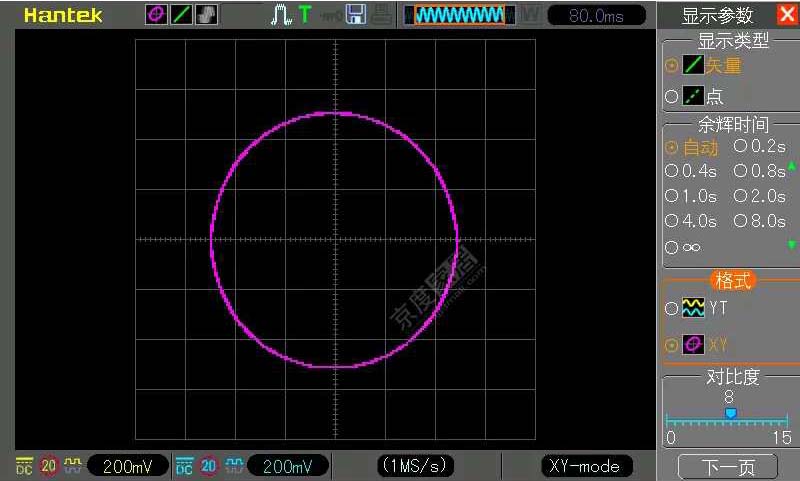
Task: Click the 对比度 contrast slider handle
Action: click(730, 413)
